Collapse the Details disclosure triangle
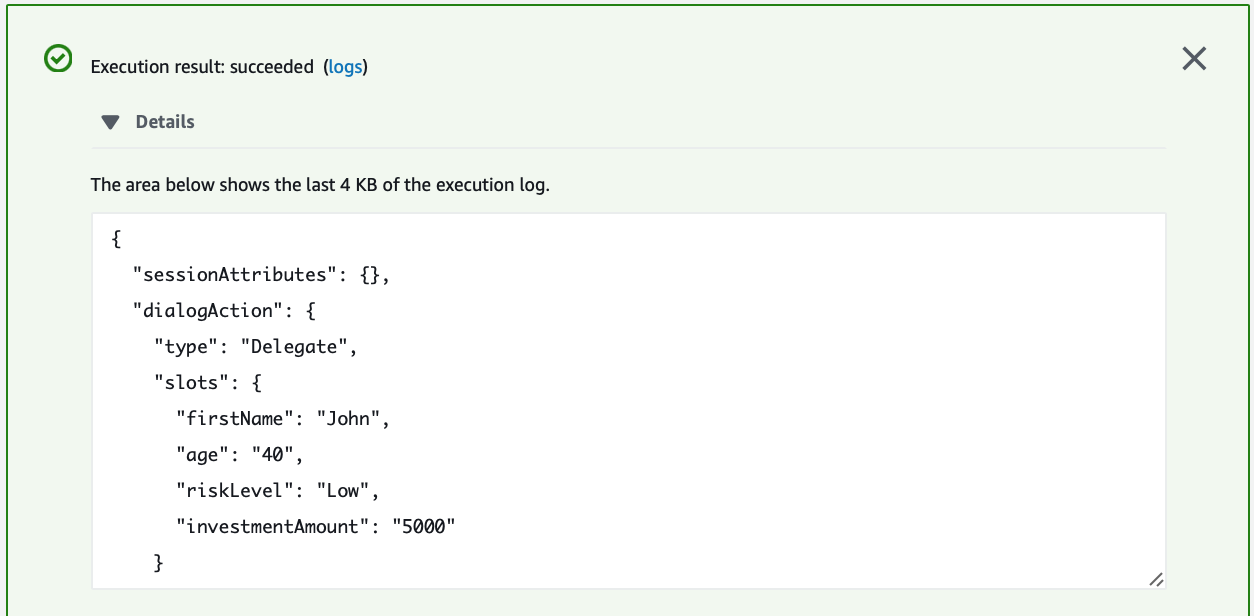Viewport: 1254px width, 616px height. pyautogui.click(x=110, y=122)
